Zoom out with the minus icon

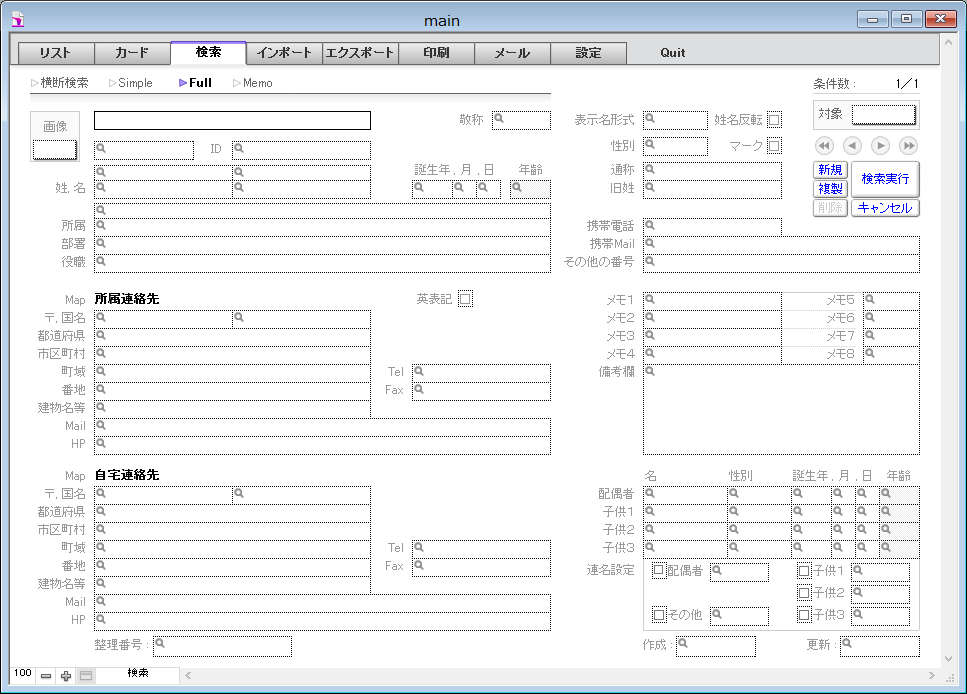coord(46,676)
